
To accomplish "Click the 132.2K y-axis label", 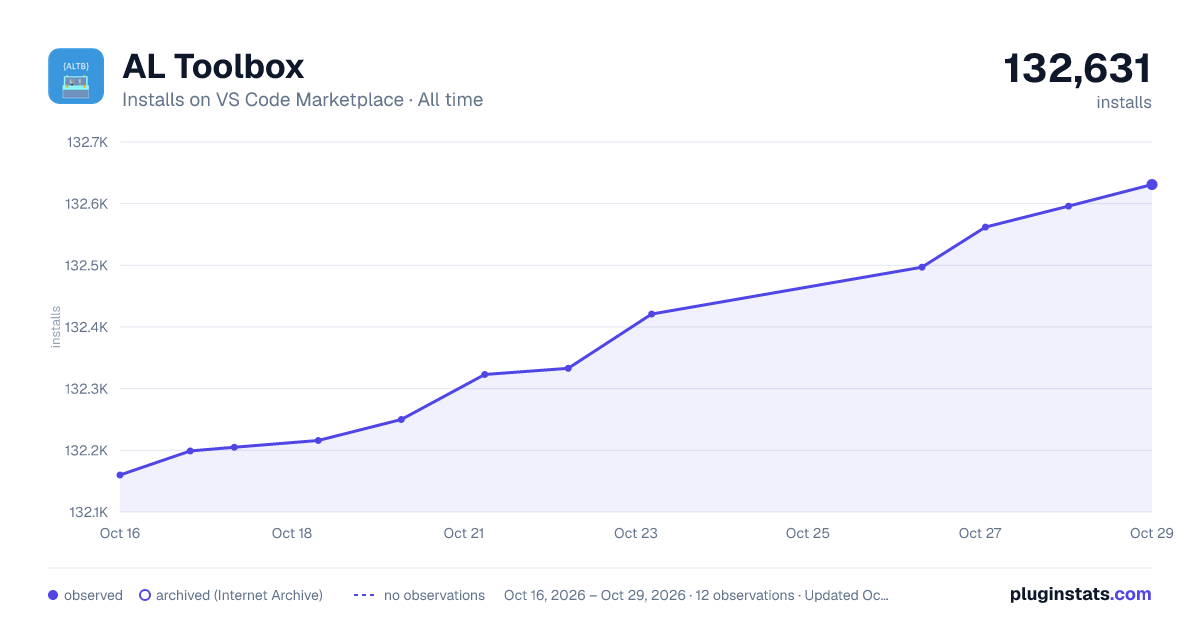I will (x=87, y=451).
